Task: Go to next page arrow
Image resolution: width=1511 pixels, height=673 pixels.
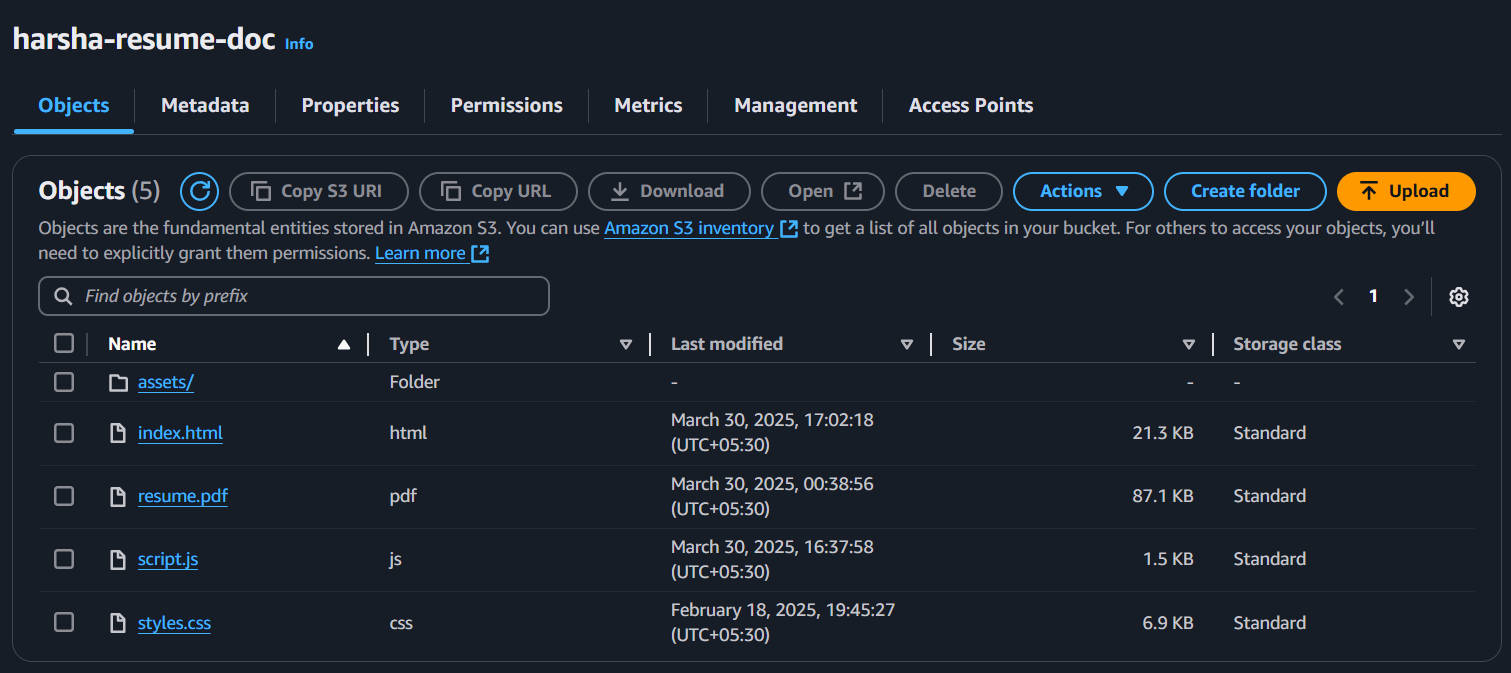Action: click(x=1409, y=297)
